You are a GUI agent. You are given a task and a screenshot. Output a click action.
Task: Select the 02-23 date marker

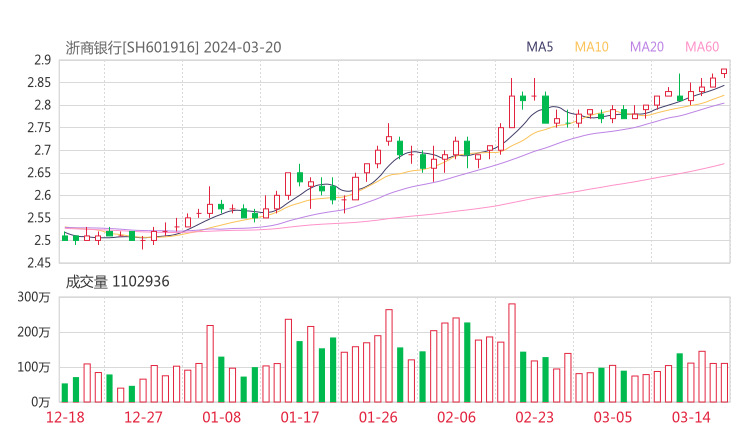pyautogui.click(x=535, y=416)
